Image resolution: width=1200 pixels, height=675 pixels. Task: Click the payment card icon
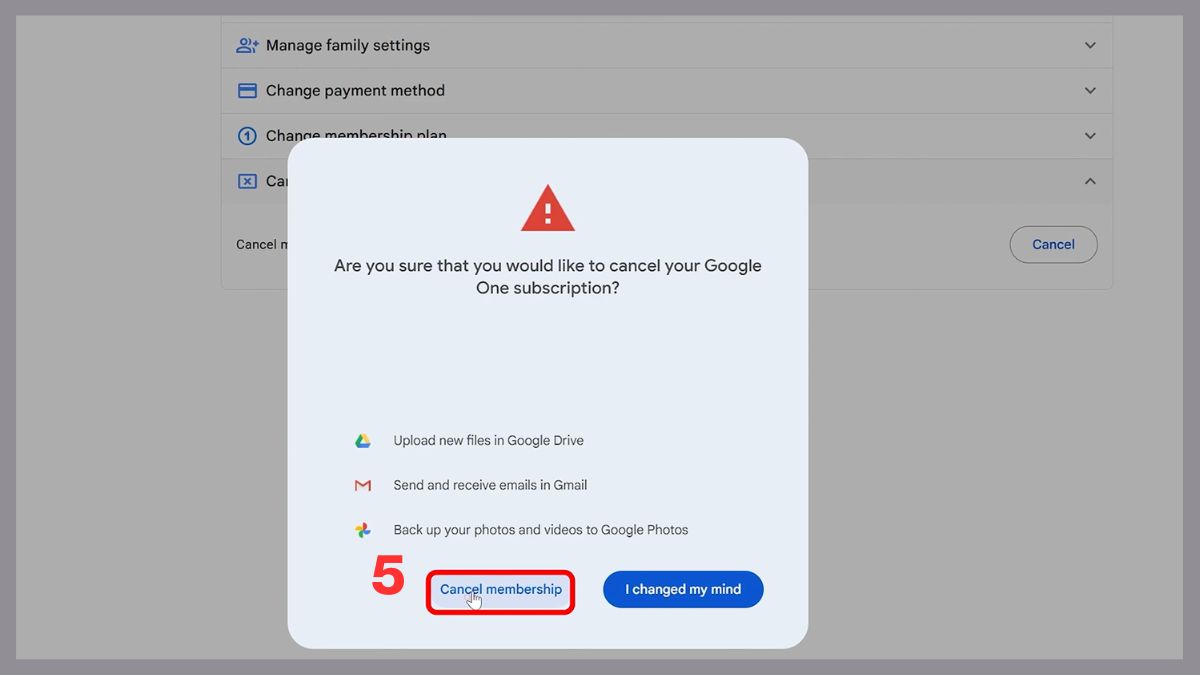pos(247,91)
